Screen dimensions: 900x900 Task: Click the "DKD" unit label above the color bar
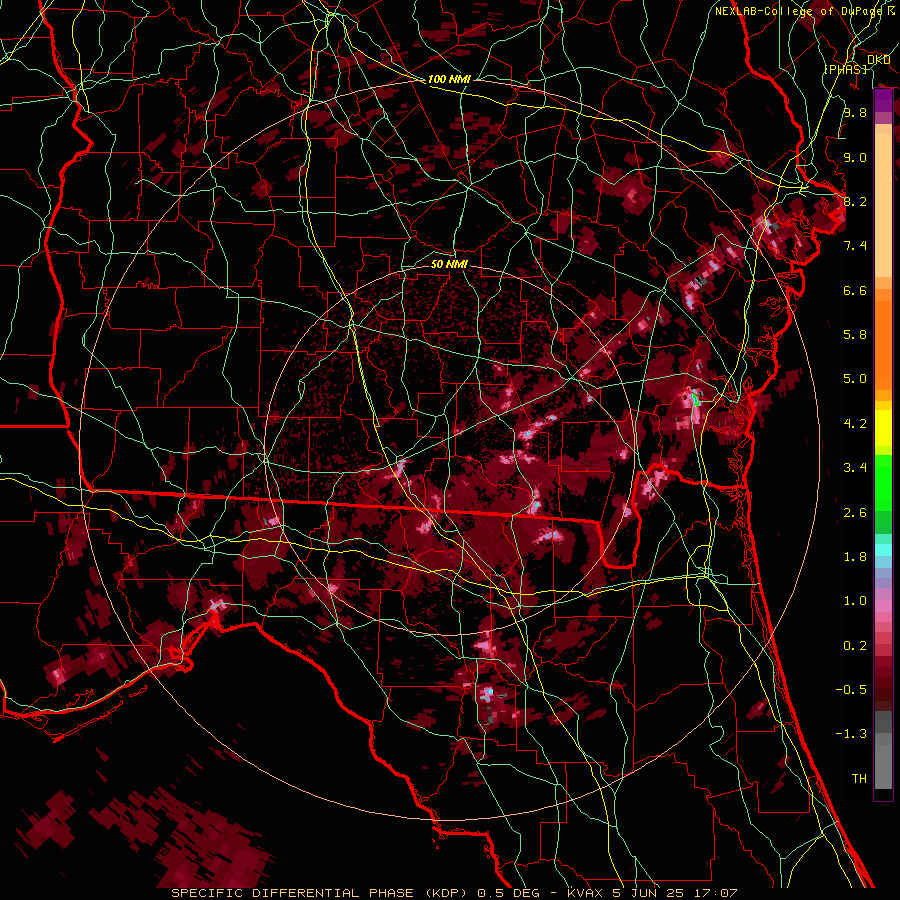point(878,60)
